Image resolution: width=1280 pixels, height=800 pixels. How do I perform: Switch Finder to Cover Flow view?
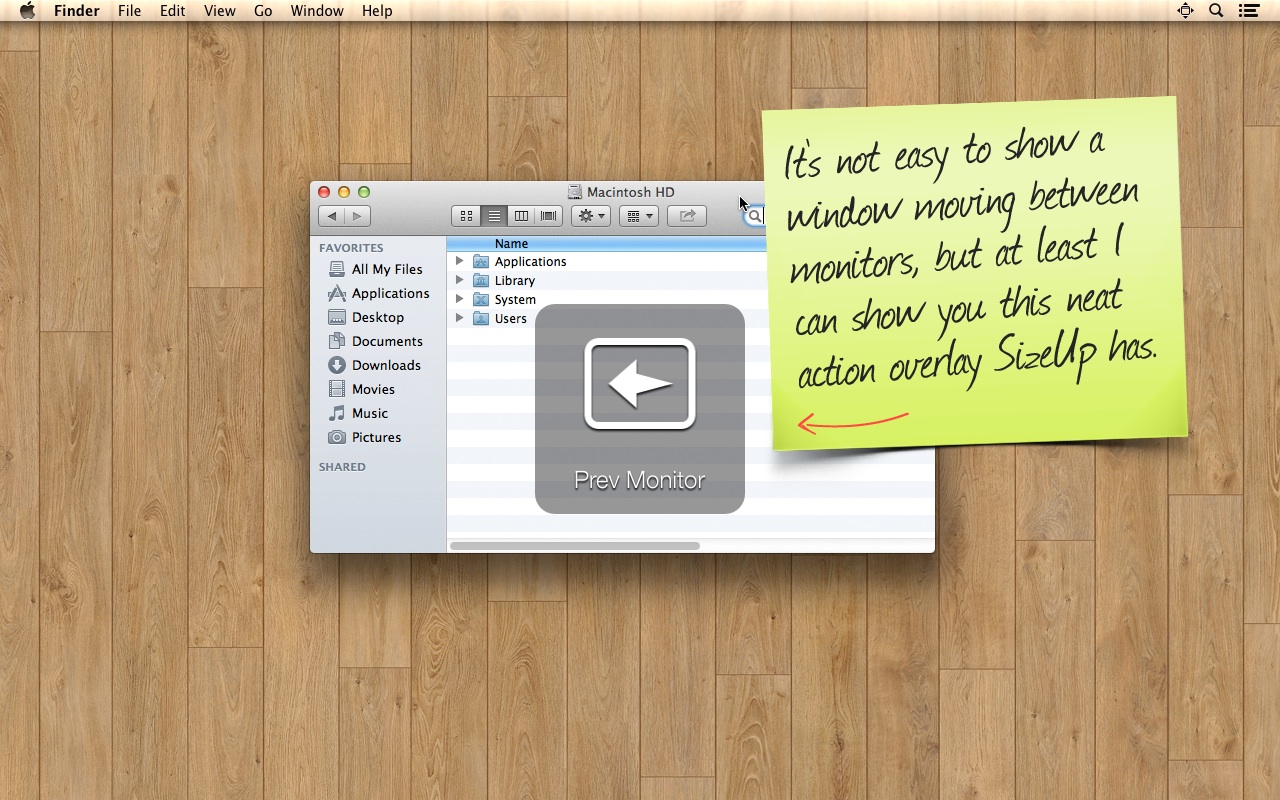[548, 216]
